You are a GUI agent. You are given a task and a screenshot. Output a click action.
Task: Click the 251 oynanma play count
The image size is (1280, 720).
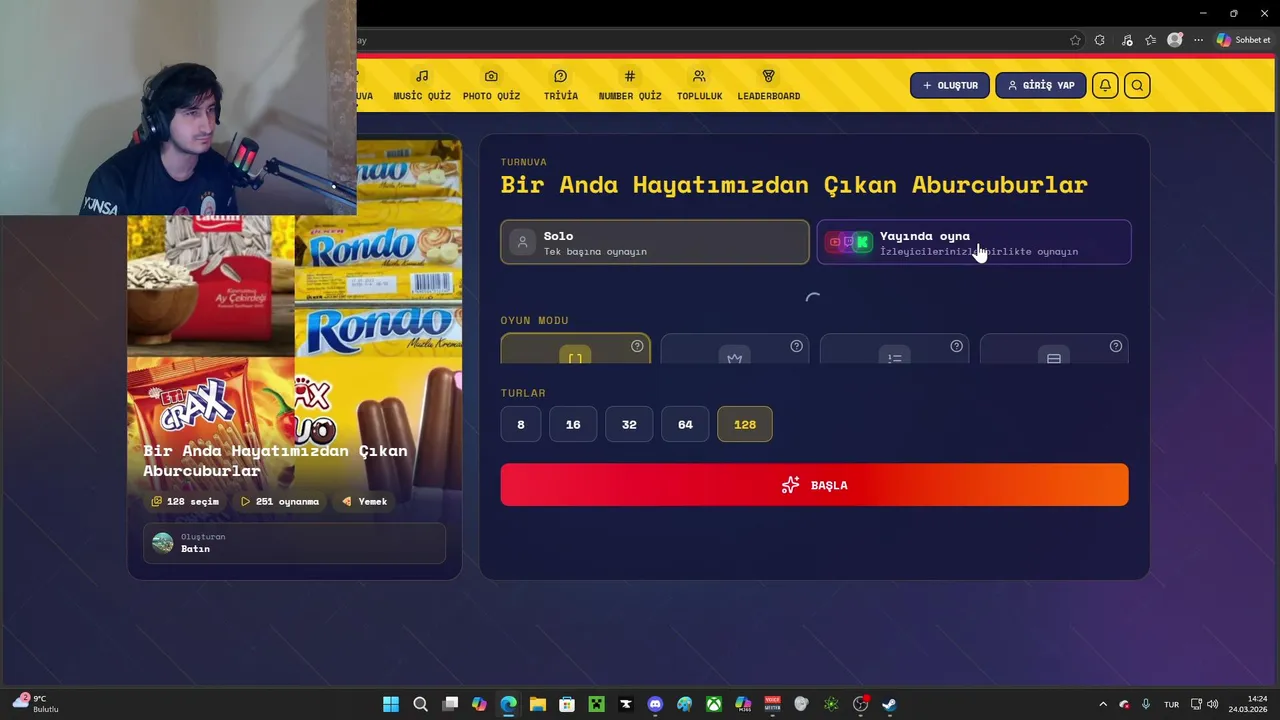click(280, 501)
